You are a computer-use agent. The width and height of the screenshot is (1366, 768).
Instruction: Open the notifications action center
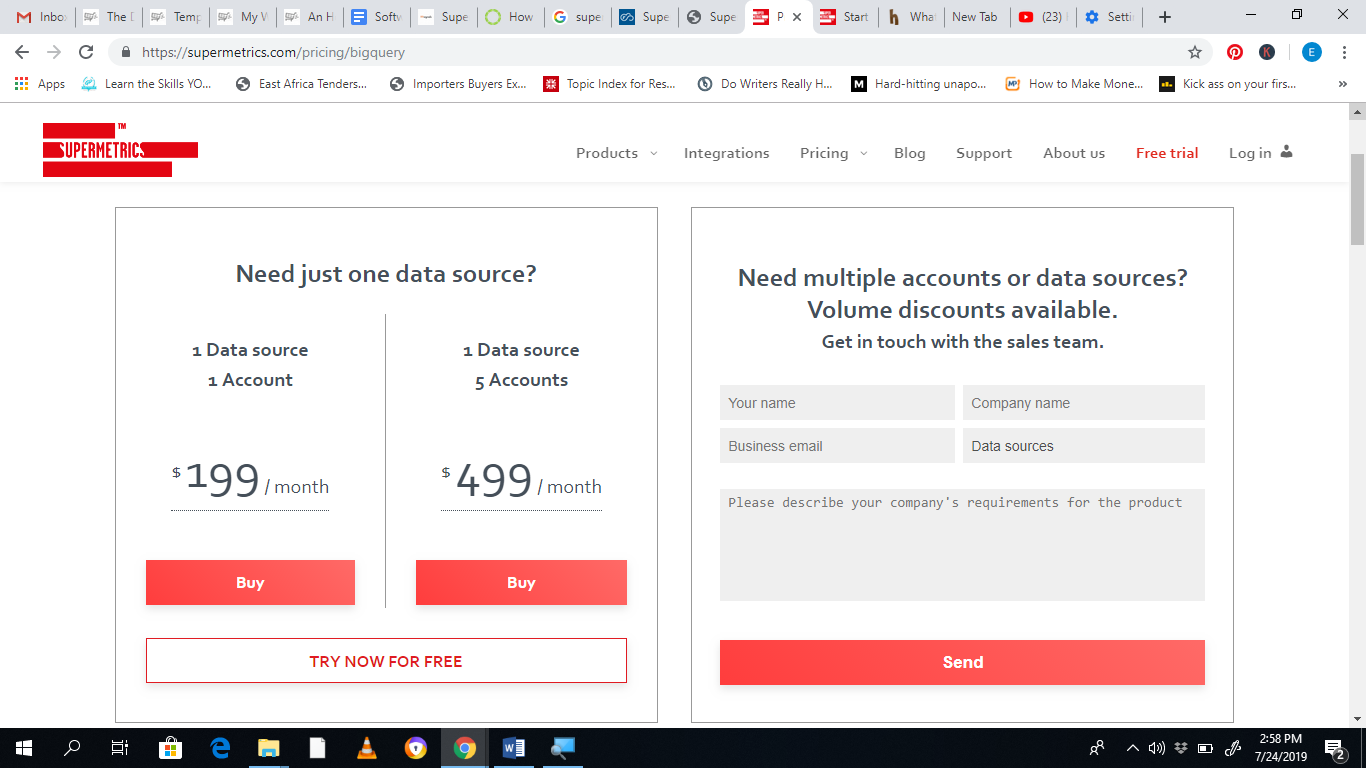pos(1334,747)
